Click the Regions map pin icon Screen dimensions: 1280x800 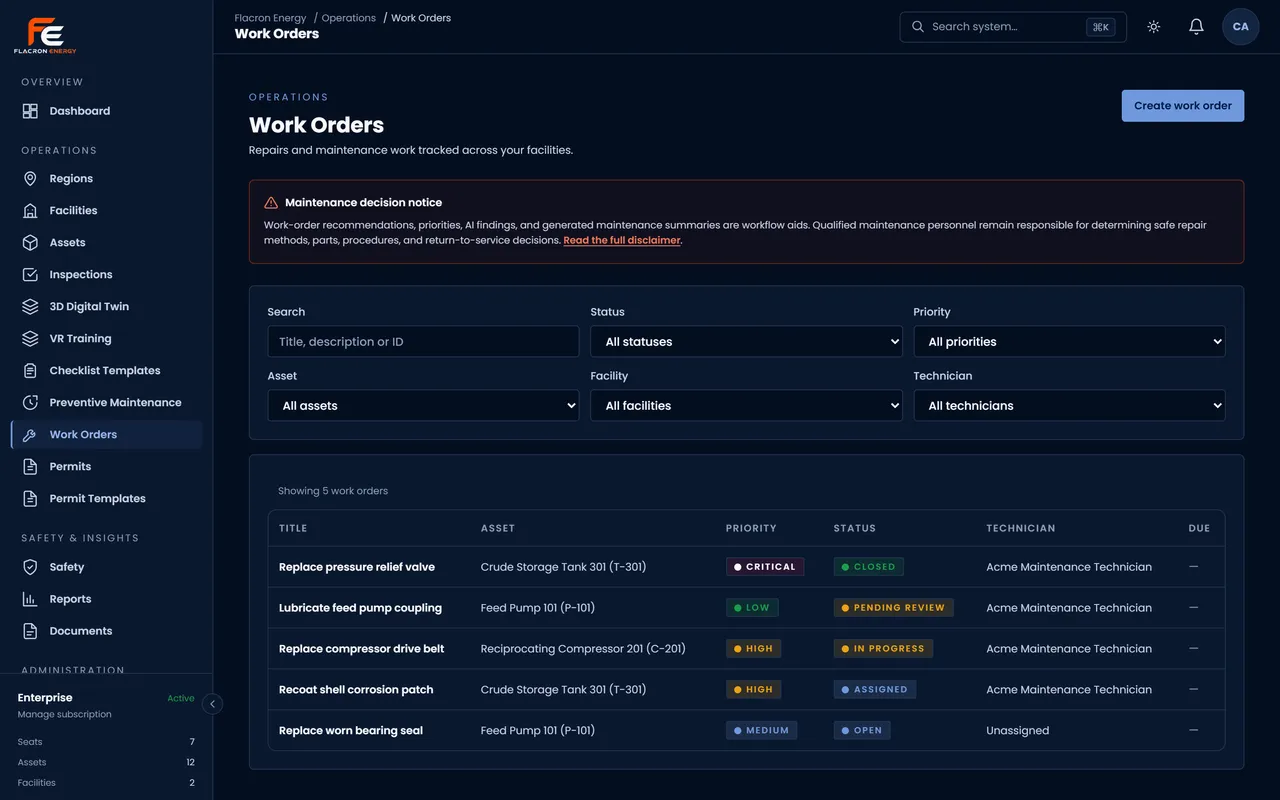30,179
